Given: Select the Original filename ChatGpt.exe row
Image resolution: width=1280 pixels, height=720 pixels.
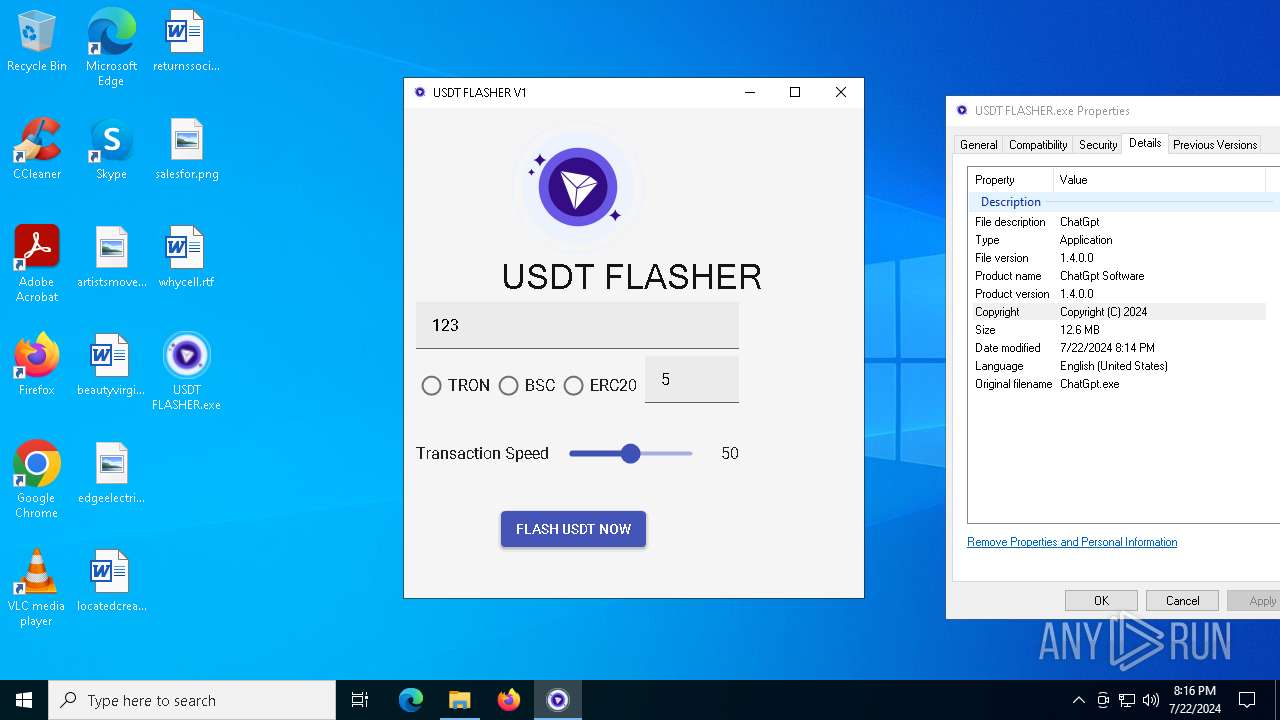Looking at the screenshot, I should (x=1118, y=384).
